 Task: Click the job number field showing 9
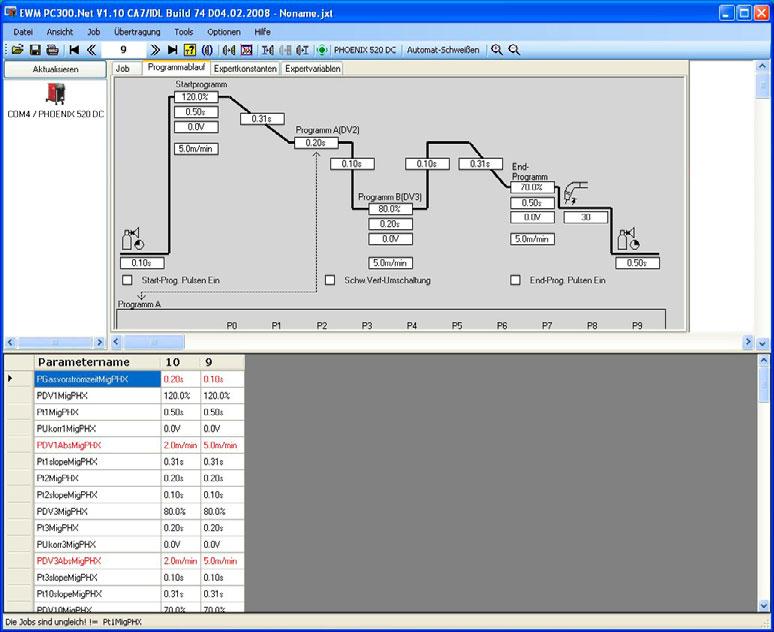pyautogui.click(x=123, y=50)
